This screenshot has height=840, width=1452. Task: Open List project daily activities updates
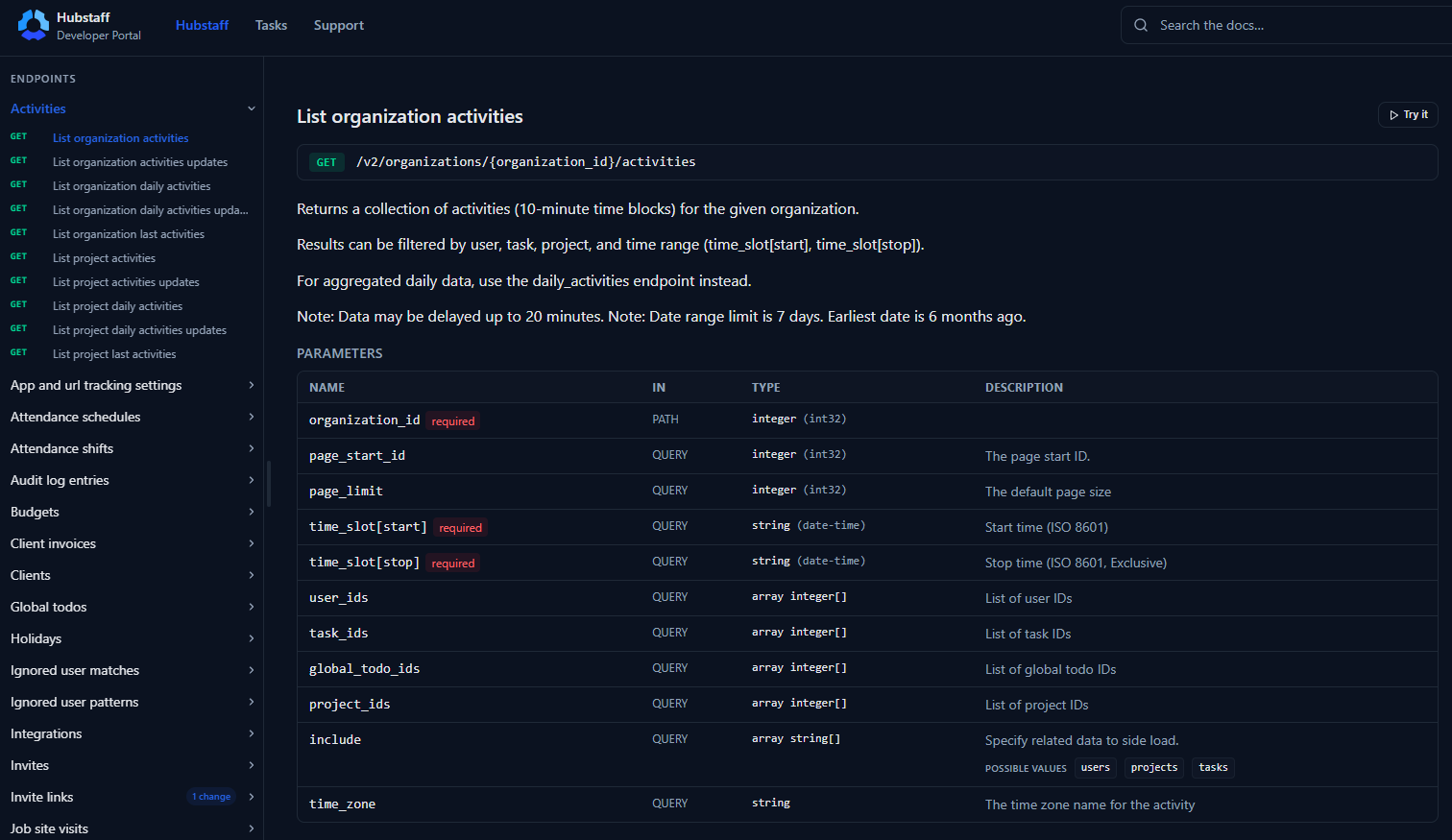(139, 330)
